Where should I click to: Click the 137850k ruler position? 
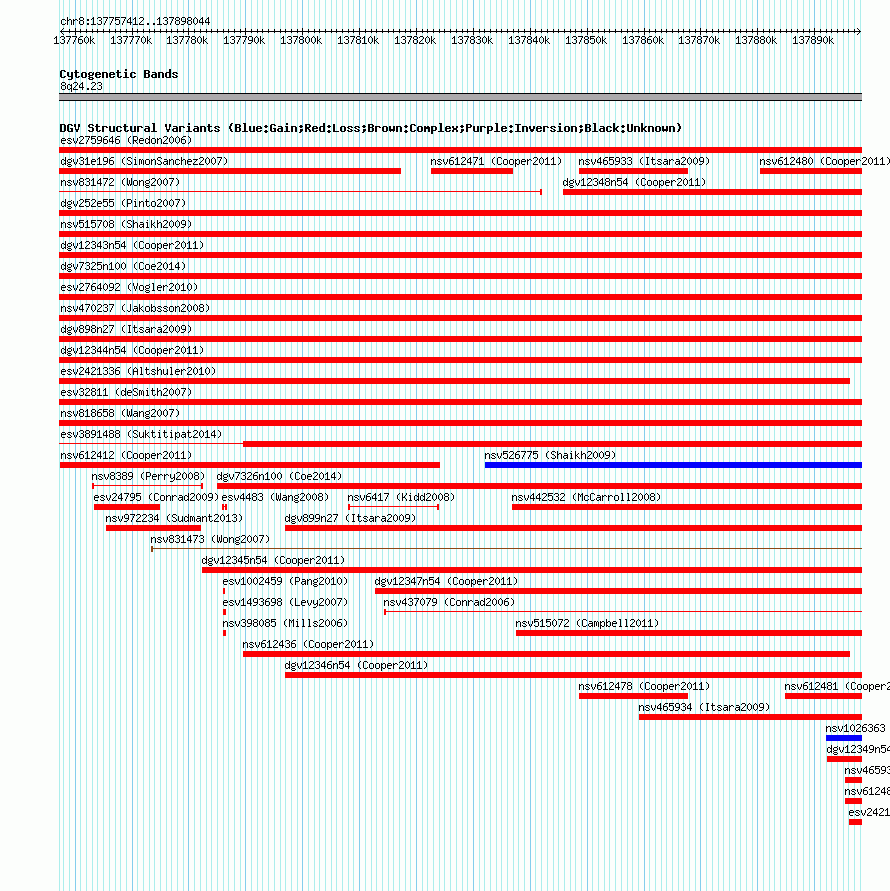(586, 41)
